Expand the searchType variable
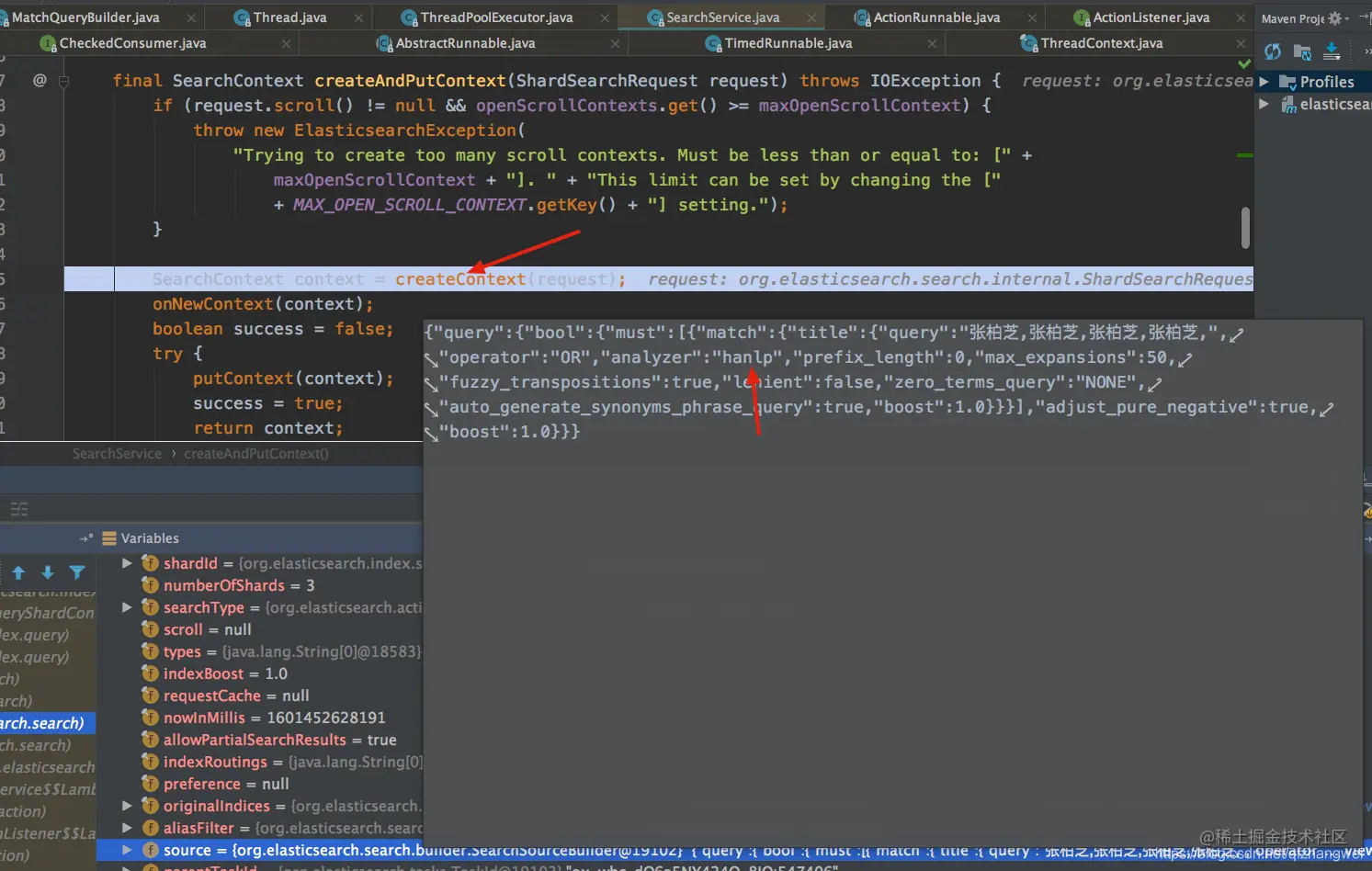Image resolution: width=1372 pixels, height=871 pixels. tap(128, 607)
